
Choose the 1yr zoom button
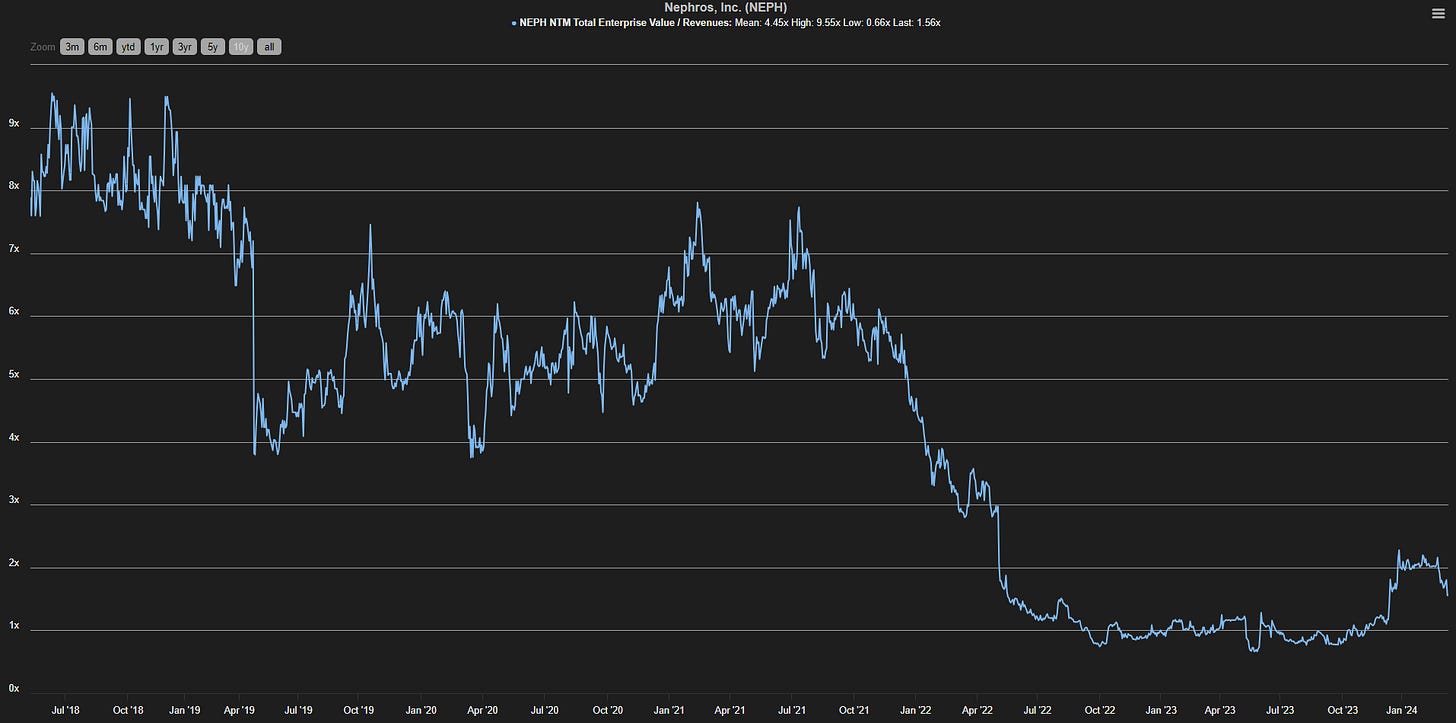[x=156, y=46]
